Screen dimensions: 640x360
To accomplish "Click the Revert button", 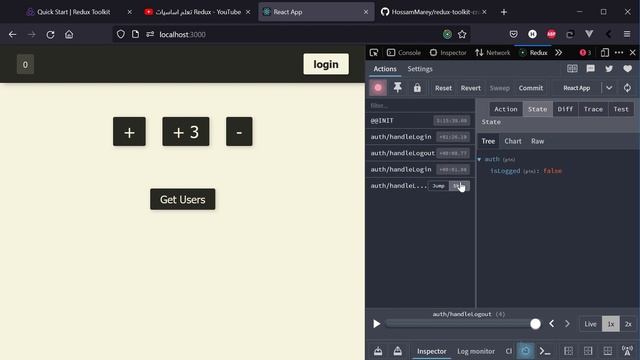I will (x=471, y=88).
